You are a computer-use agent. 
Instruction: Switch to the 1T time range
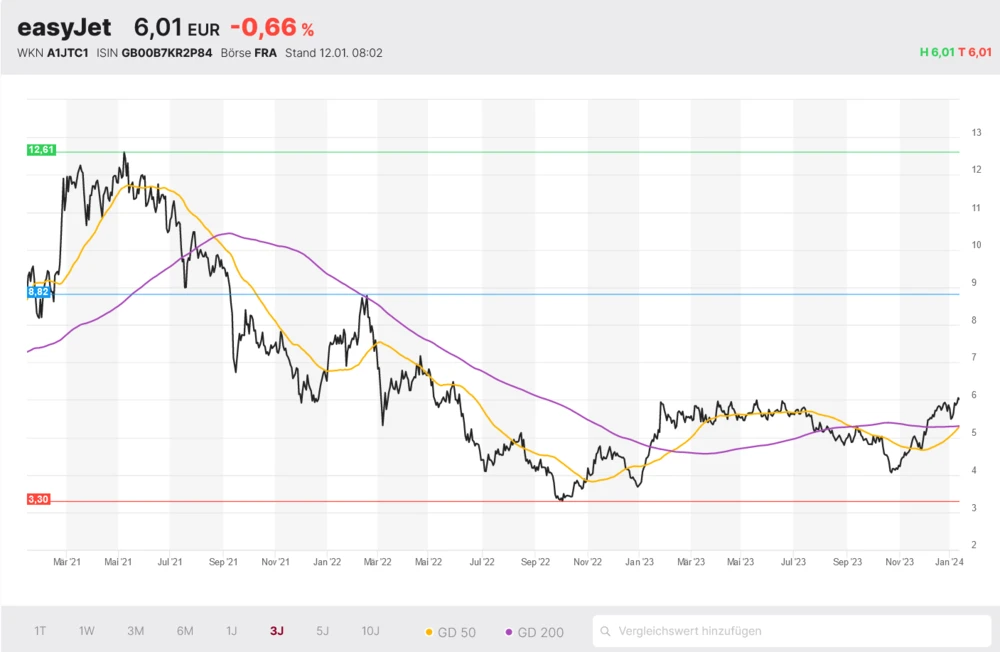point(40,631)
